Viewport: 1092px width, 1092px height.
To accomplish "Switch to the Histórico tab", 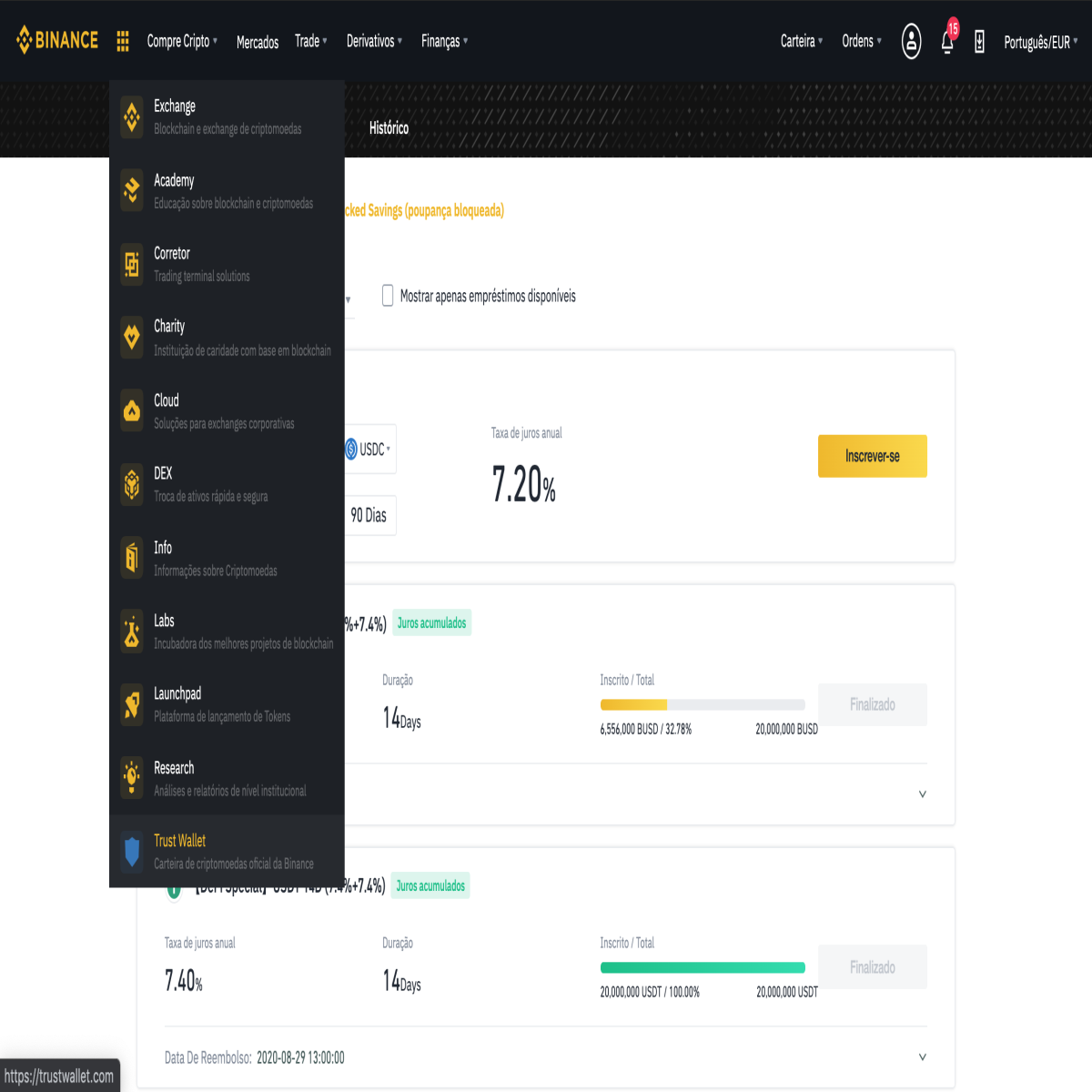I will pyautogui.click(x=389, y=127).
